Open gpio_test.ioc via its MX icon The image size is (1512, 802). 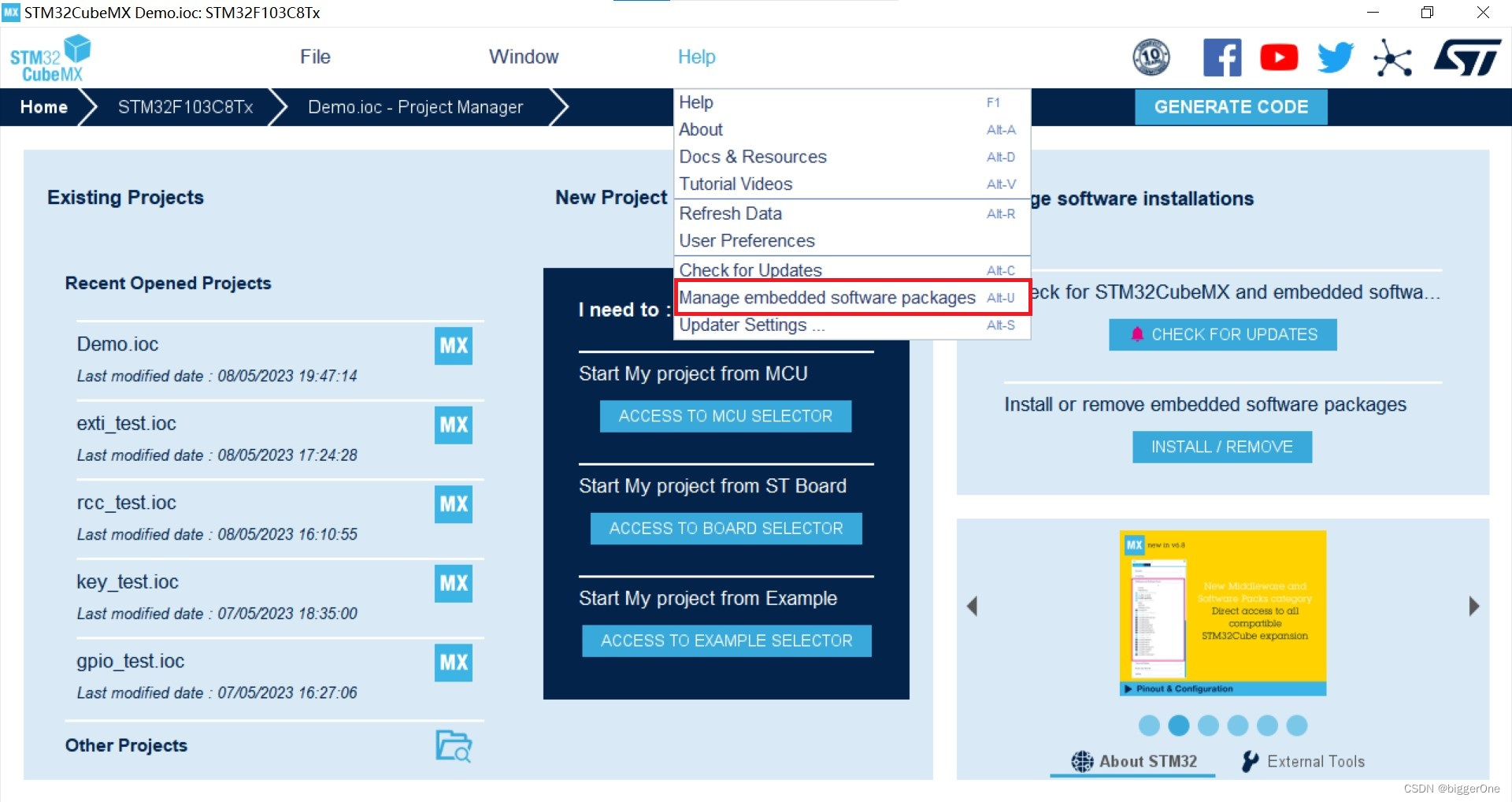[x=454, y=663]
